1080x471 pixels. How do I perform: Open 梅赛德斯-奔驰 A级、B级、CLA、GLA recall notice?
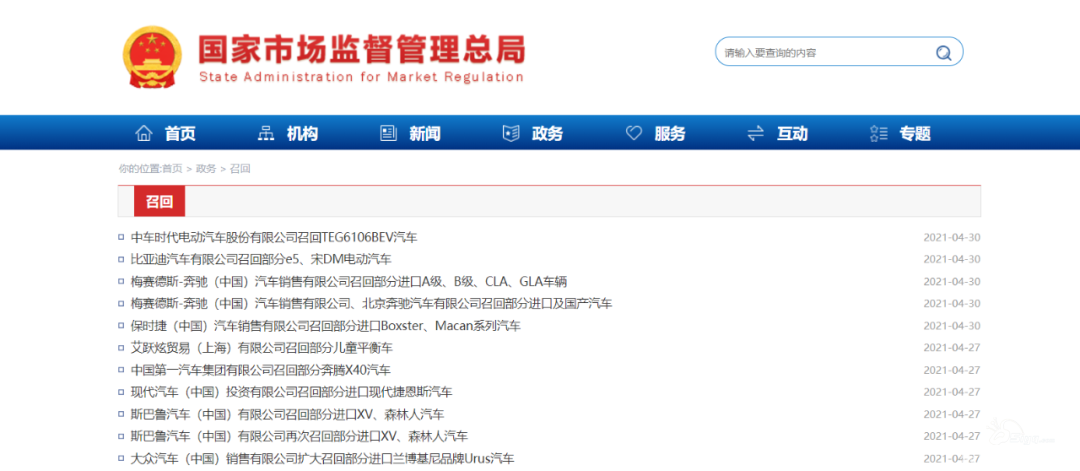[349, 282]
